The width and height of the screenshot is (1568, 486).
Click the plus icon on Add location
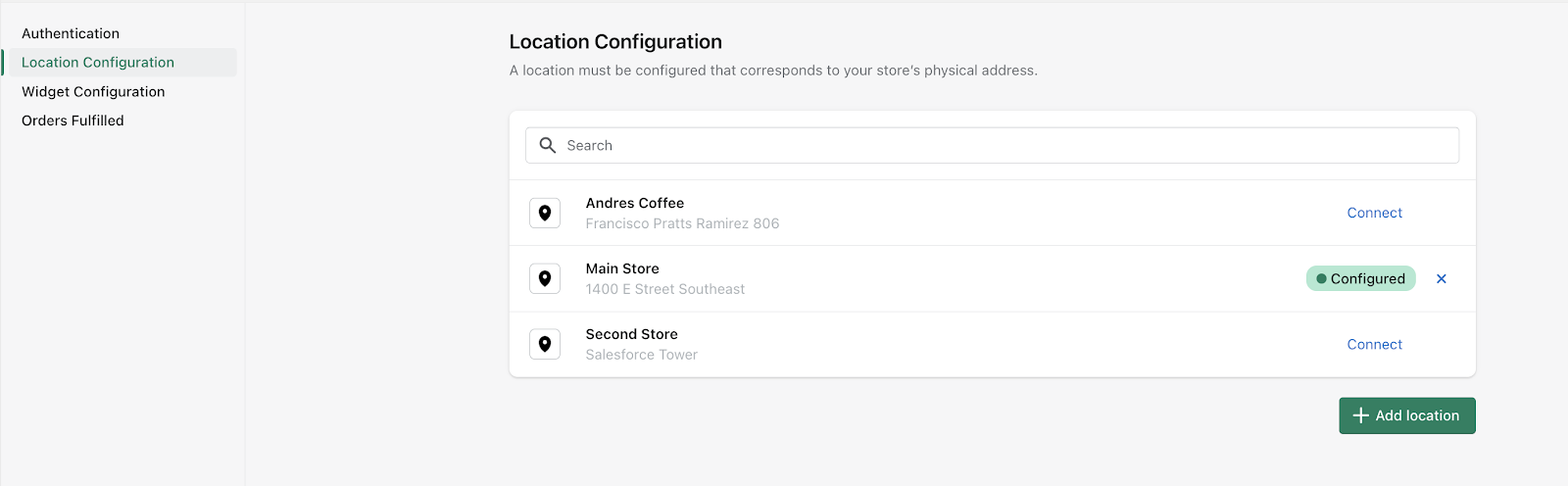[1360, 415]
